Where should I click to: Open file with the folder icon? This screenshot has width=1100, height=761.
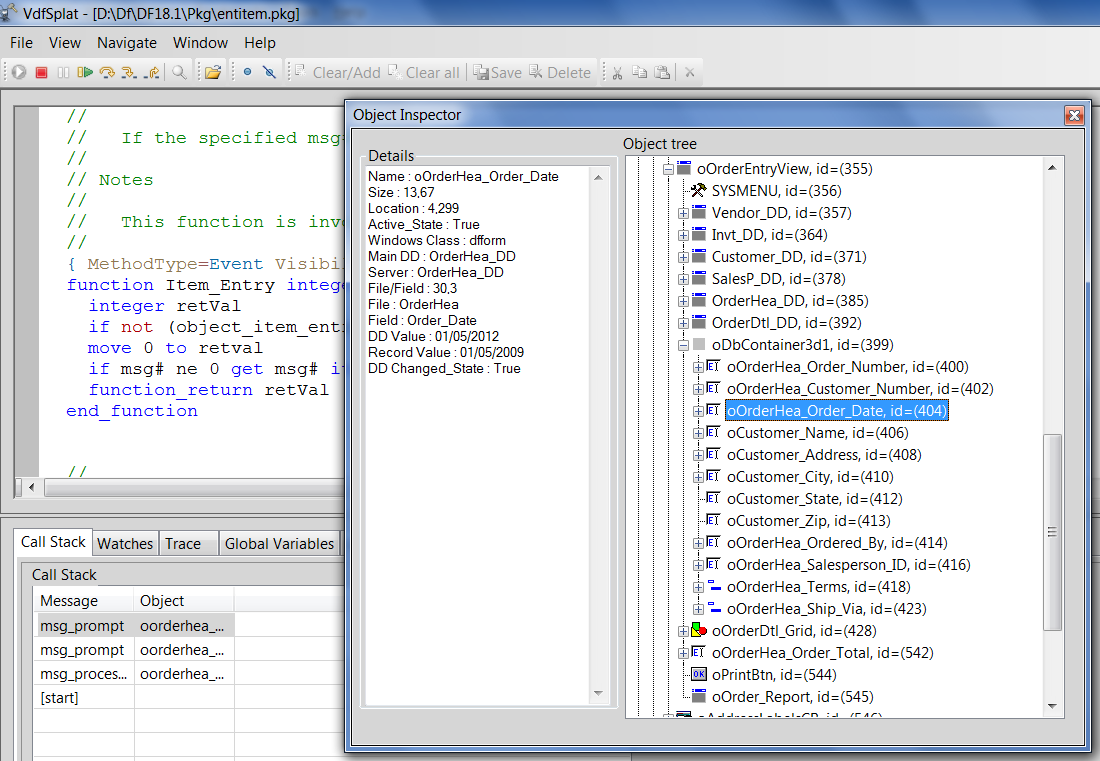tap(213, 72)
